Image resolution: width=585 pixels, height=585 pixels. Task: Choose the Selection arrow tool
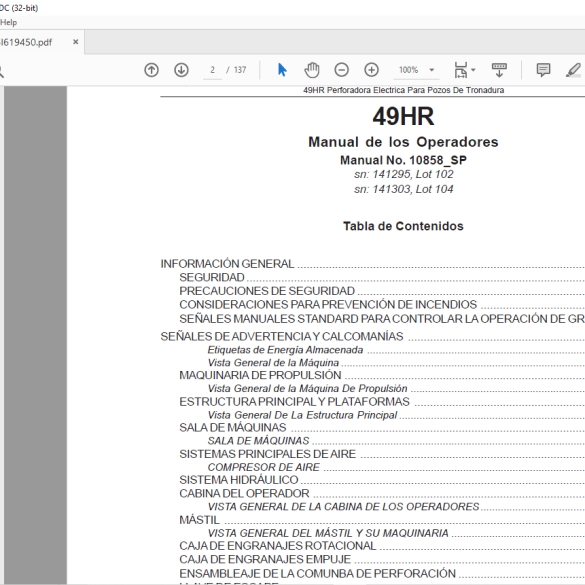(282, 70)
